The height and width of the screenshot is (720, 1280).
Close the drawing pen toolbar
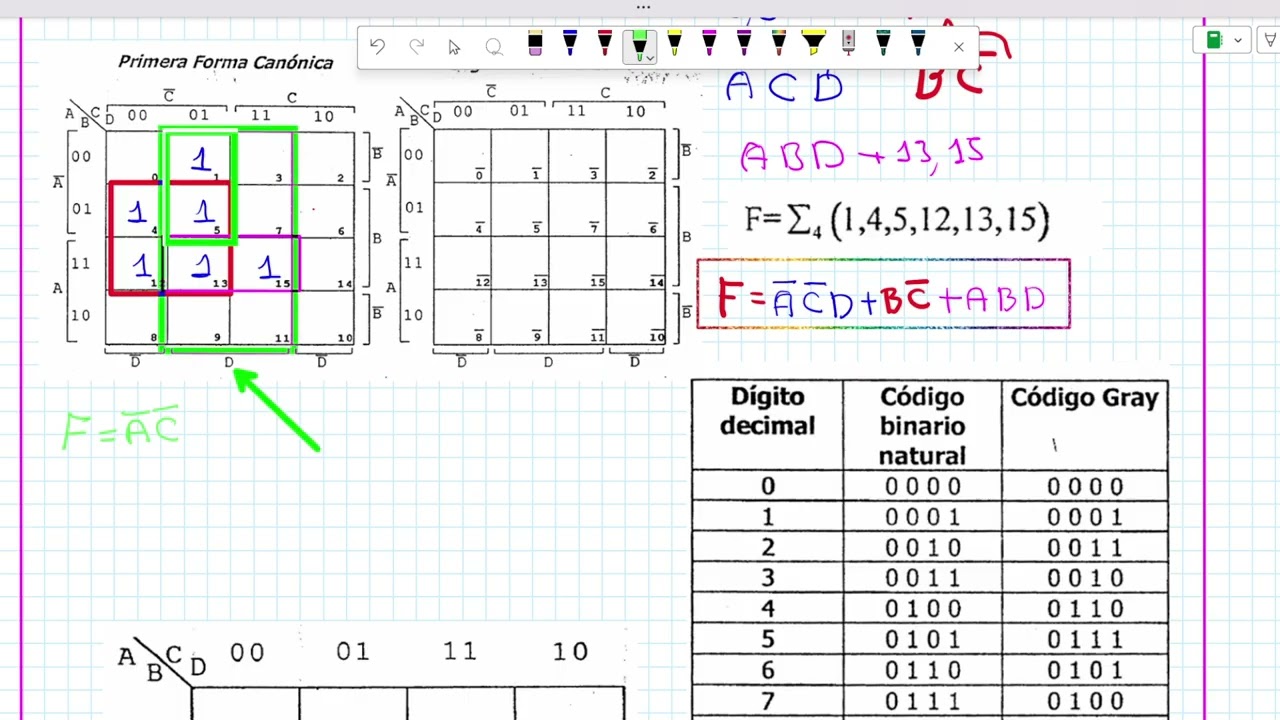pos(958,47)
